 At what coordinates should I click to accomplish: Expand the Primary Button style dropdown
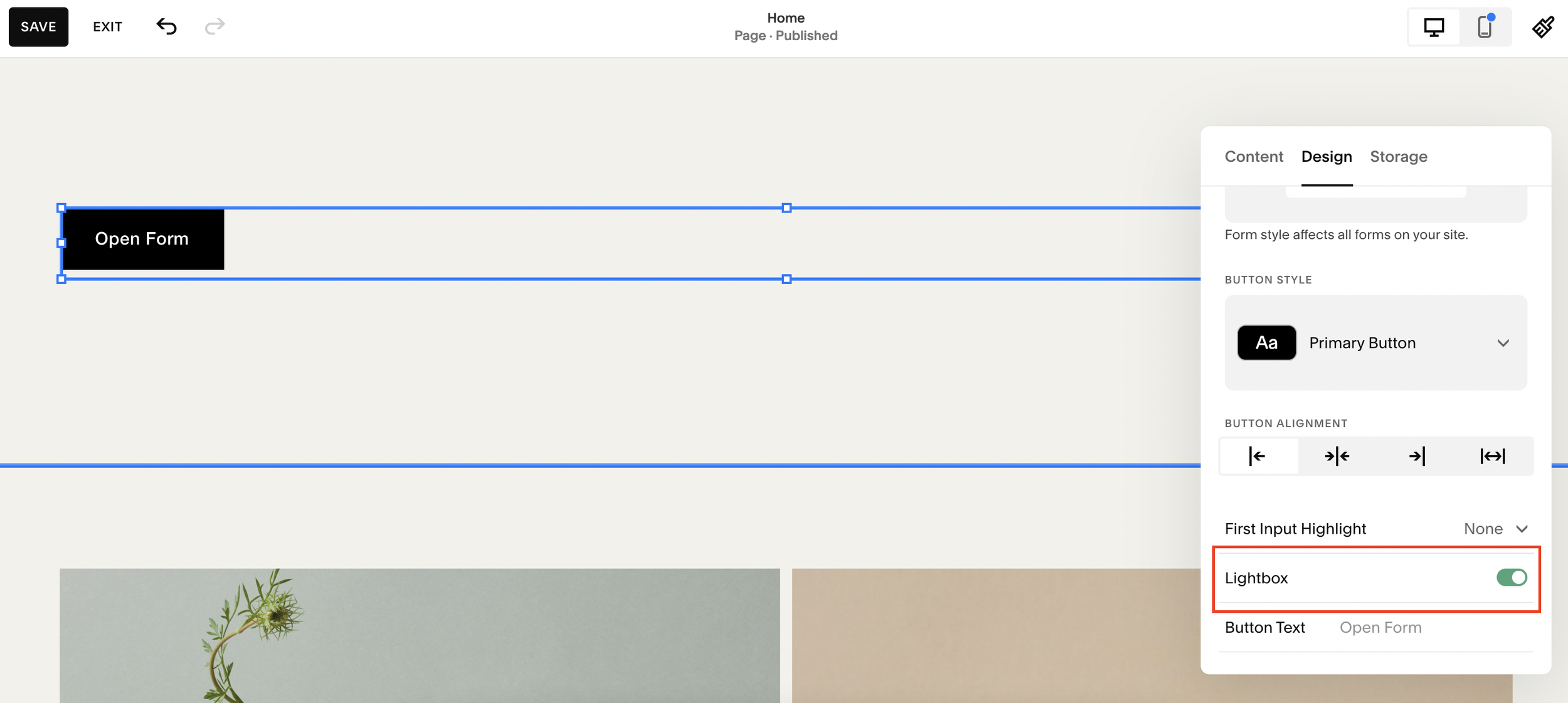(x=1503, y=343)
